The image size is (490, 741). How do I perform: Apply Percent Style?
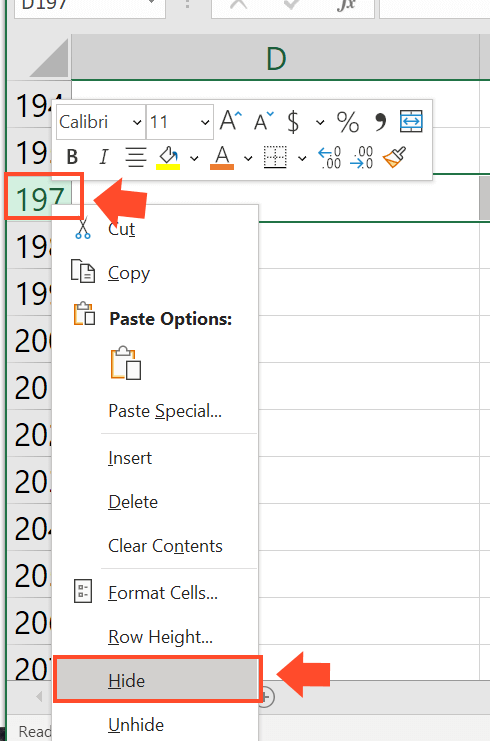click(x=348, y=122)
